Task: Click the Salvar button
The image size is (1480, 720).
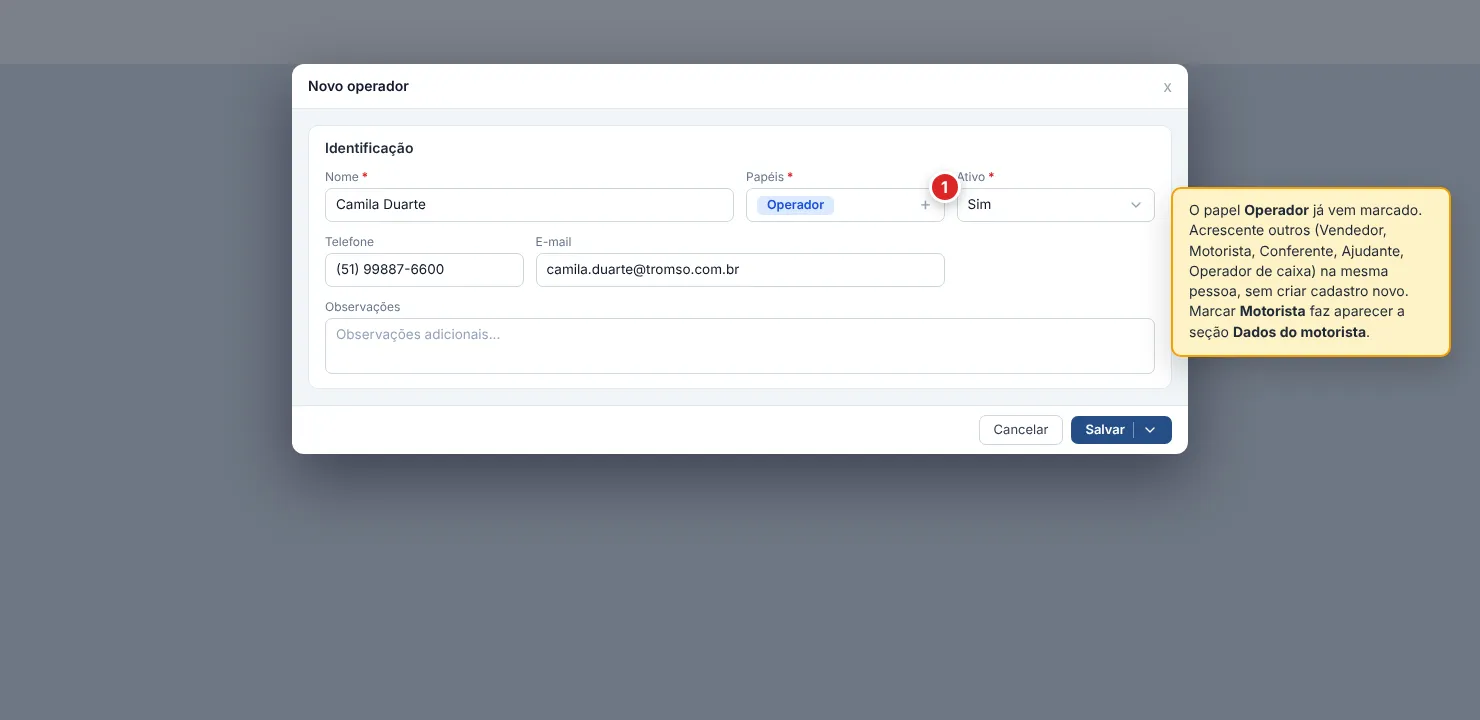Action: [1104, 430]
